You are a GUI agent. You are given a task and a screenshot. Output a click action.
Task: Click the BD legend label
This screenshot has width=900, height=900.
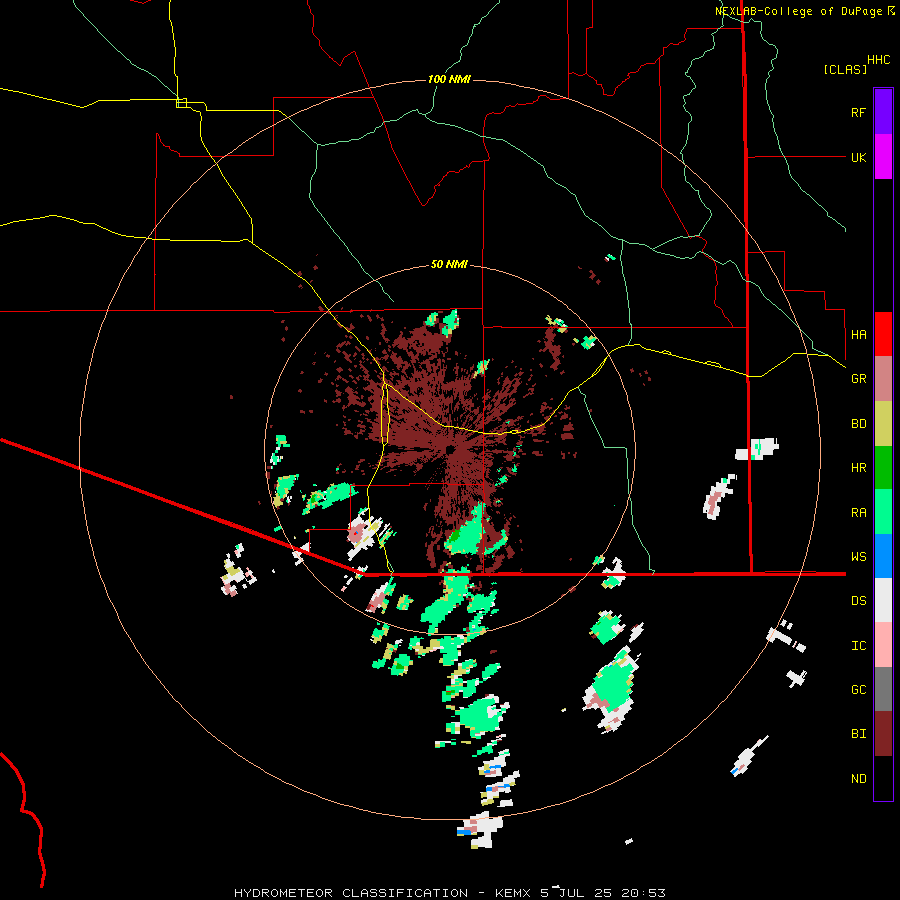click(x=858, y=423)
